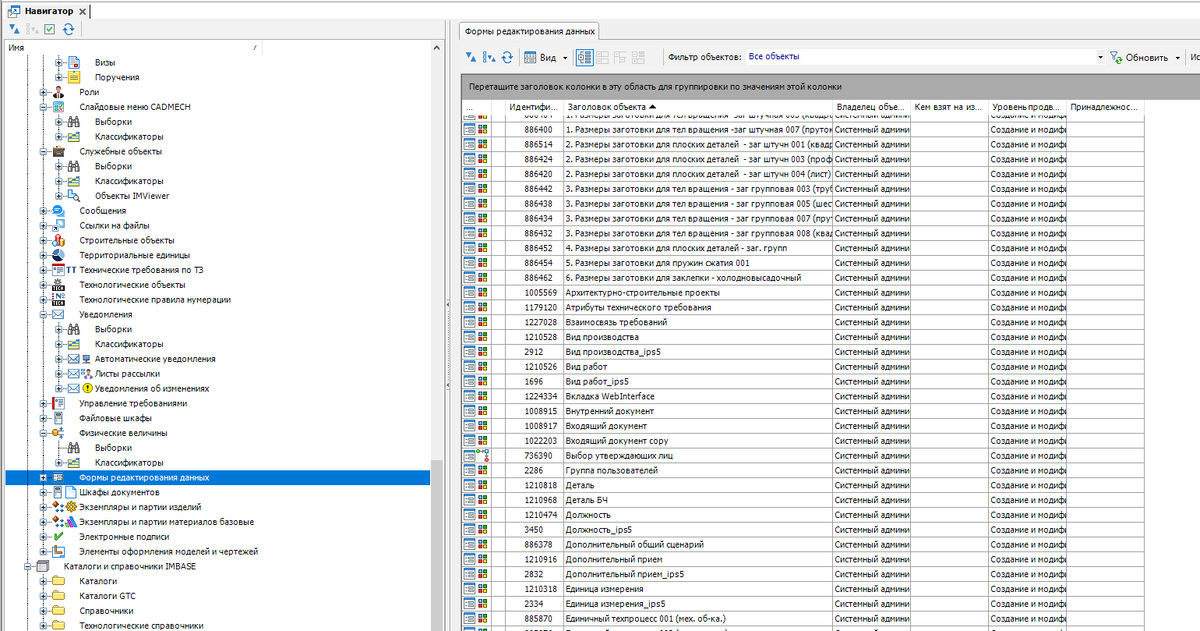This screenshot has height=631, width=1200.
Task: Sort by Заголовок объекта column header
Action: point(698,107)
